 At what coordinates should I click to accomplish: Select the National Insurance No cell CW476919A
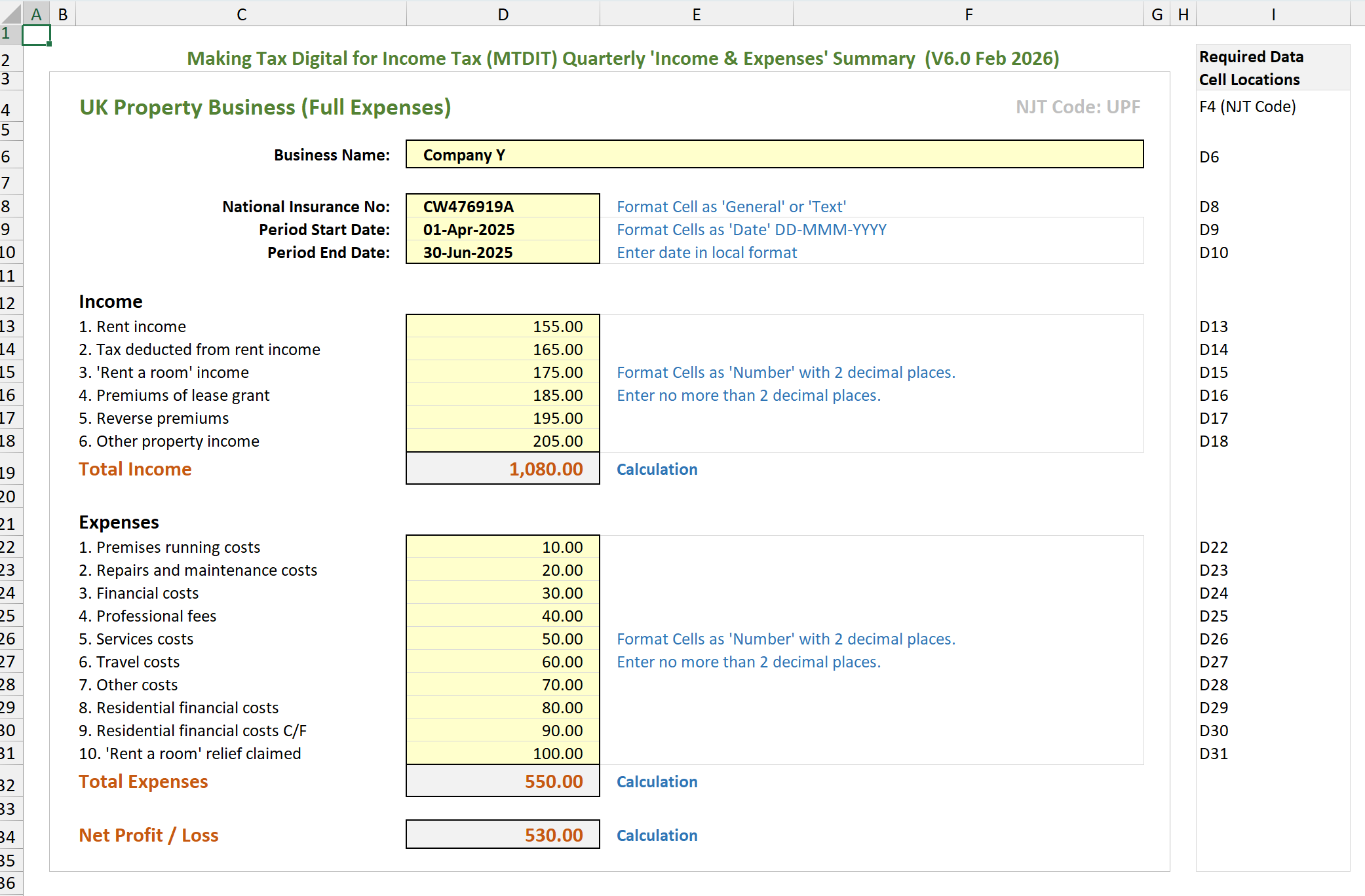click(x=502, y=206)
